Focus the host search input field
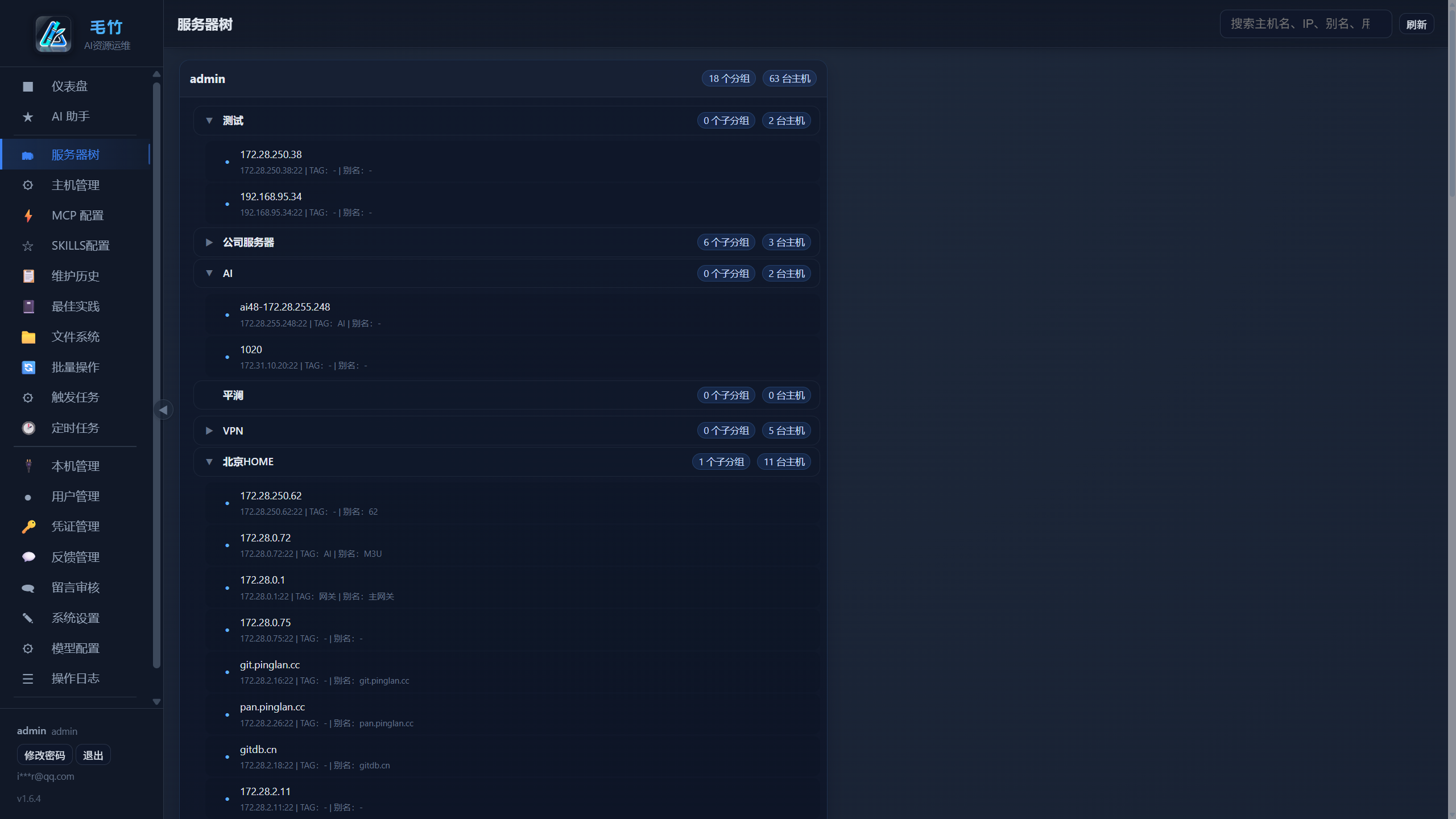Viewport: 1456px width, 819px height. click(1305, 24)
